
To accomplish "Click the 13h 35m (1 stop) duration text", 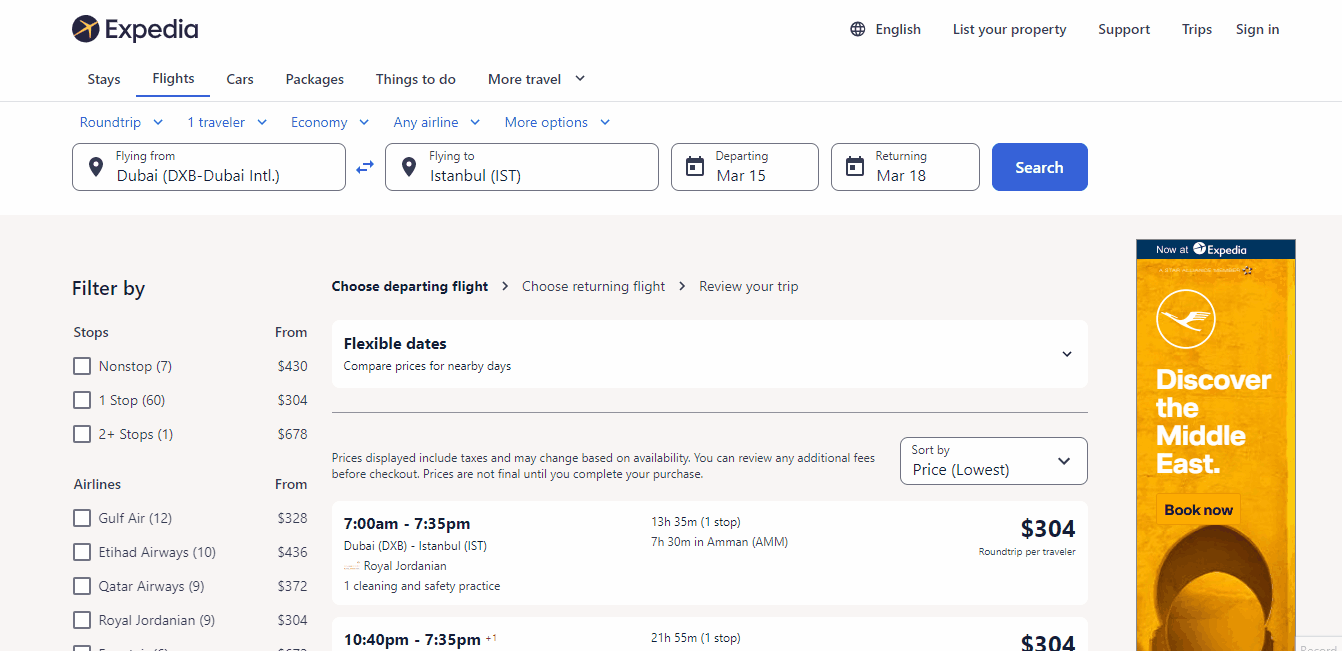I will 696,522.
